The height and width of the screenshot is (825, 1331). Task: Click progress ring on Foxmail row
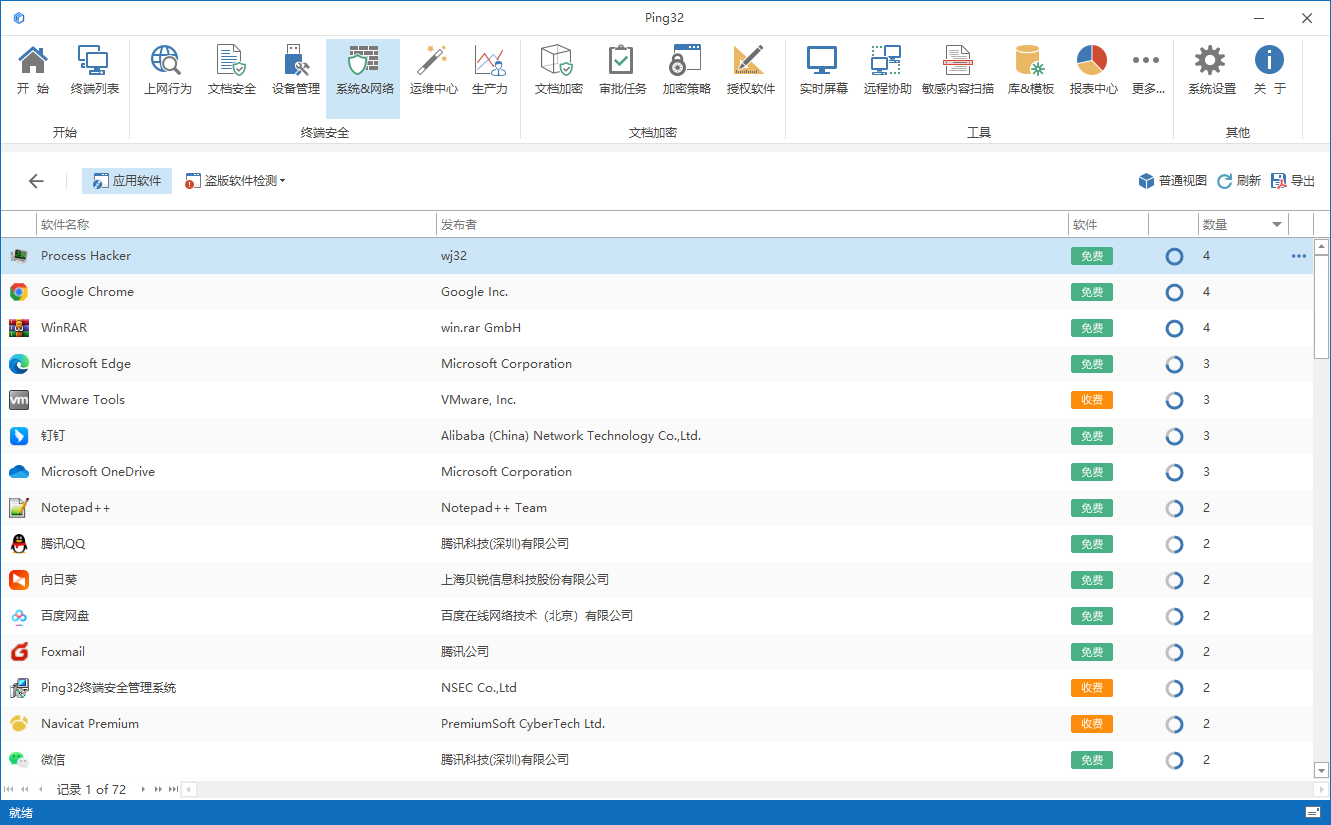click(x=1175, y=652)
